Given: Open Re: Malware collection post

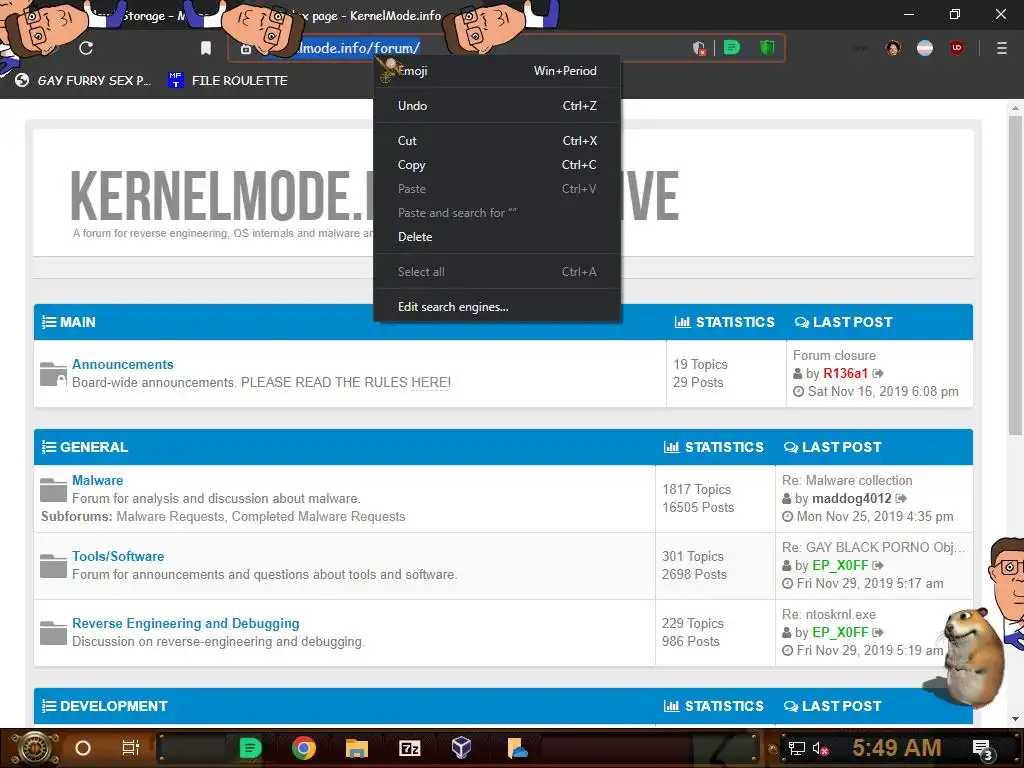Looking at the screenshot, I should 847,481.
